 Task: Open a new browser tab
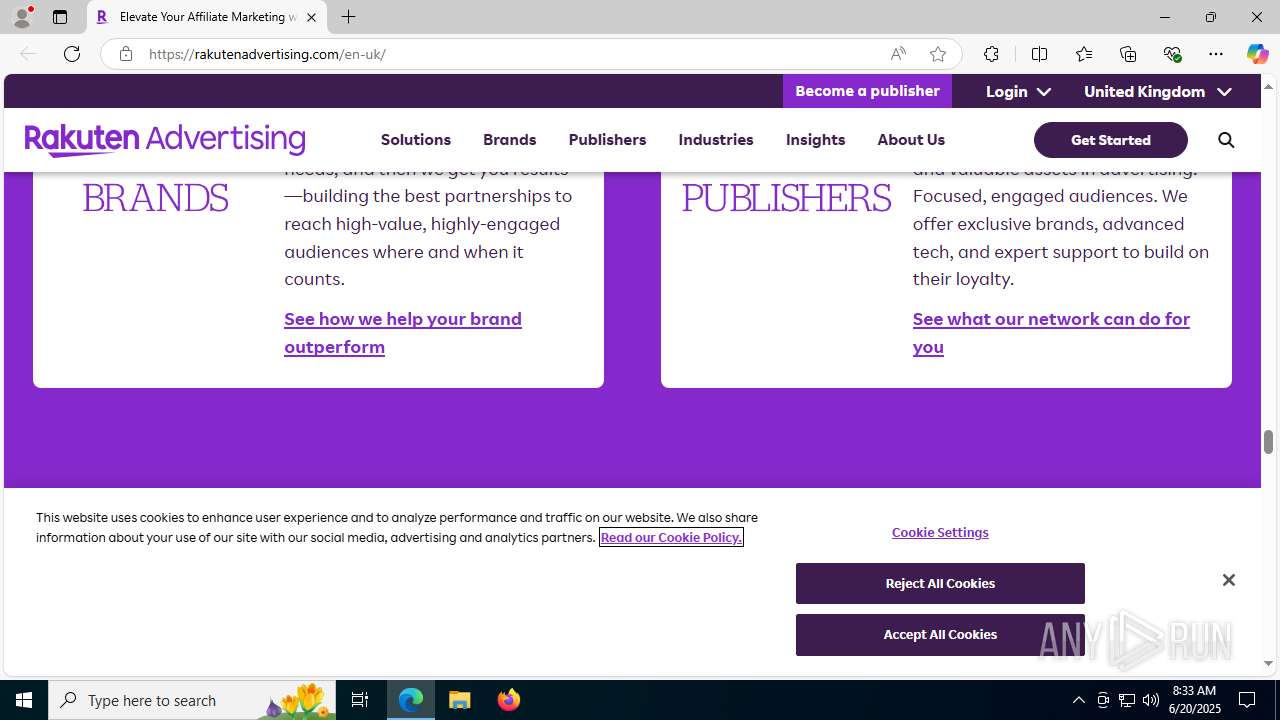[348, 17]
